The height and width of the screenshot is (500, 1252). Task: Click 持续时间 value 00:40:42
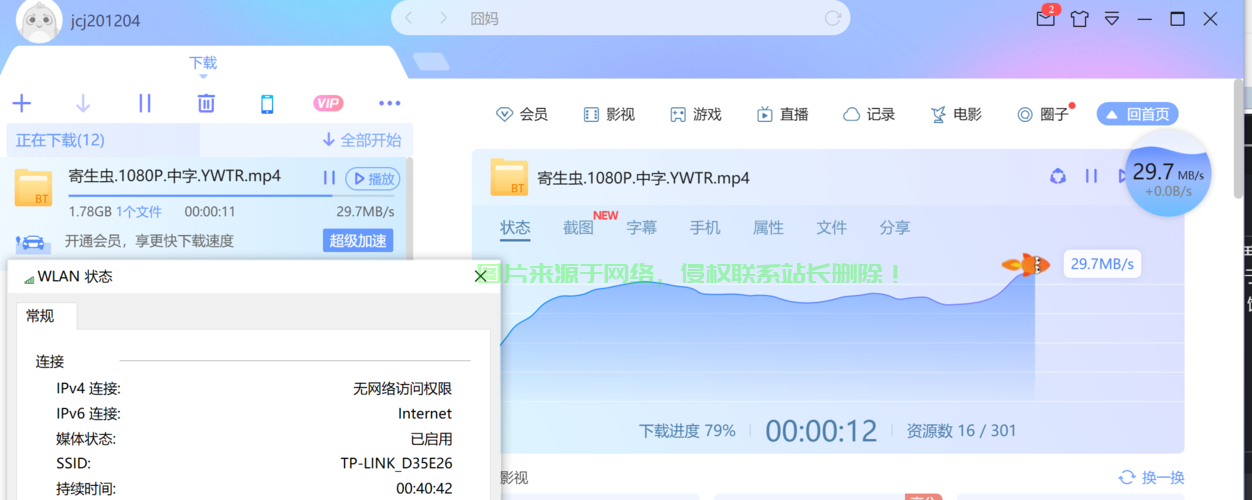click(424, 489)
